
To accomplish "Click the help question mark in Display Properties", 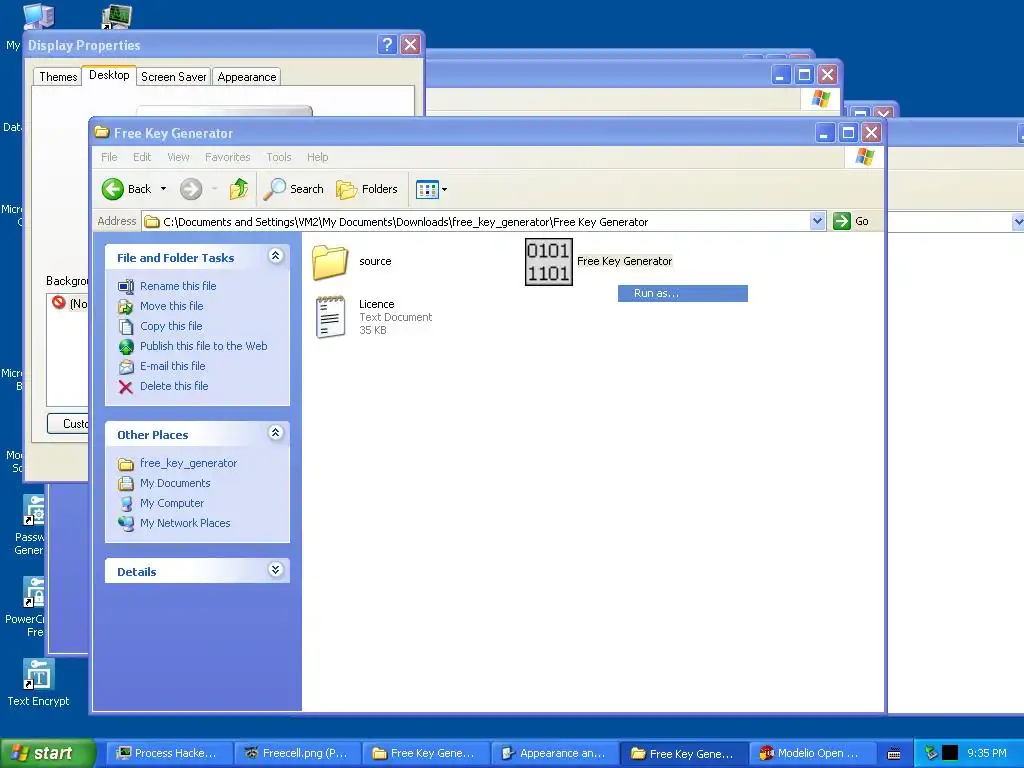I will click(387, 44).
